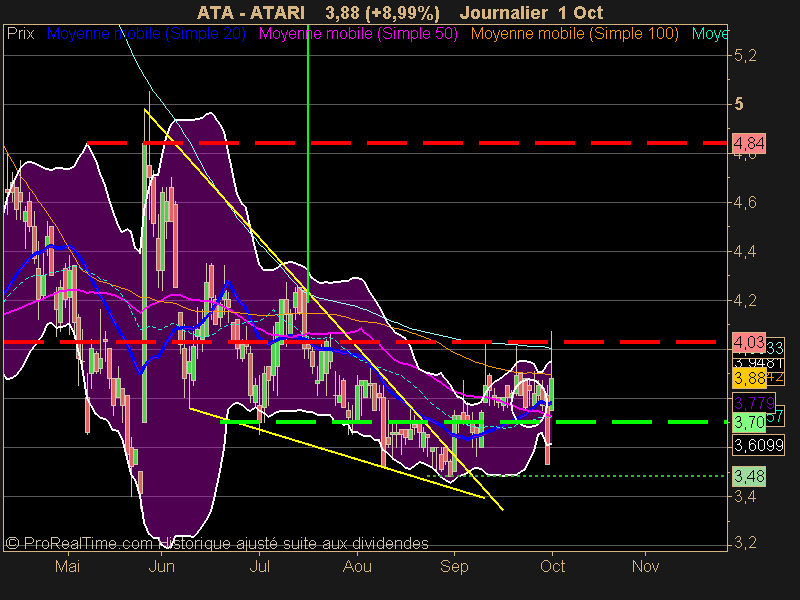Click the "Jun" month label
Screen dimensions: 800x600
[161, 566]
